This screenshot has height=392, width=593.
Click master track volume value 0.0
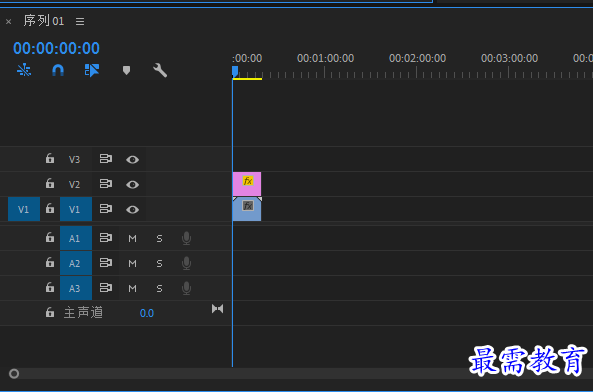pyautogui.click(x=147, y=313)
